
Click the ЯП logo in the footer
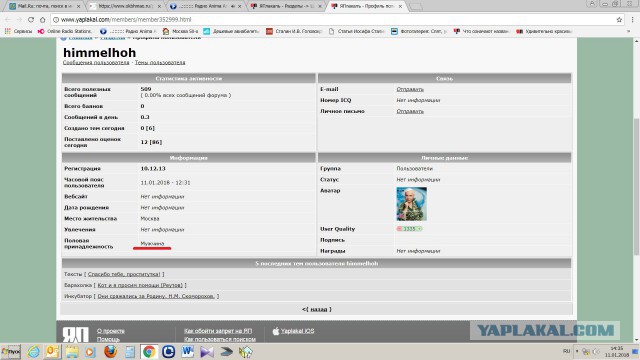76,335
